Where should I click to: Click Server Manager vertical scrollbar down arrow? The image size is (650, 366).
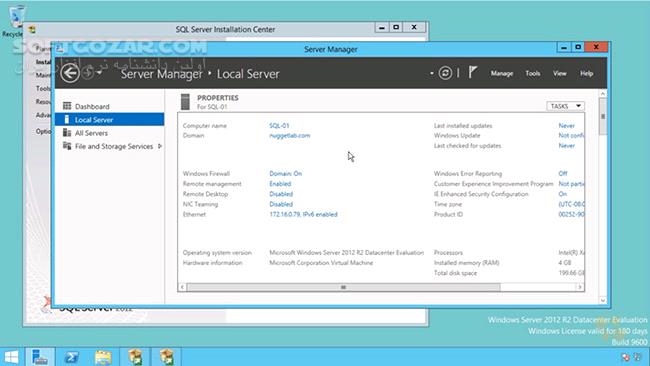click(x=603, y=301)
